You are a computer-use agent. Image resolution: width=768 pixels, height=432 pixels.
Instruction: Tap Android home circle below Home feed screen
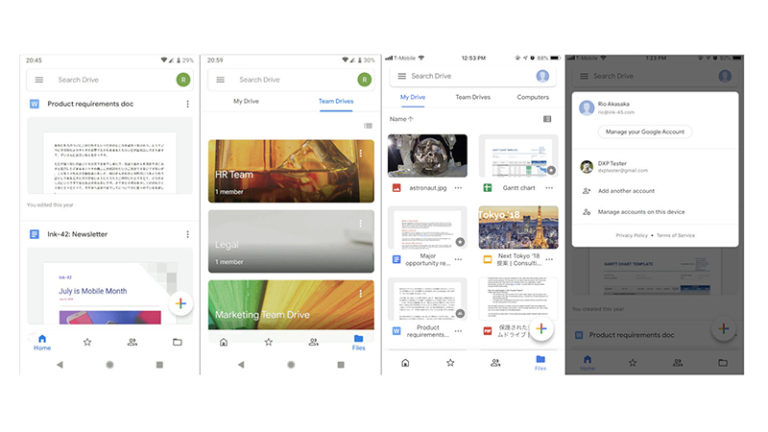[x=110, y=364]
